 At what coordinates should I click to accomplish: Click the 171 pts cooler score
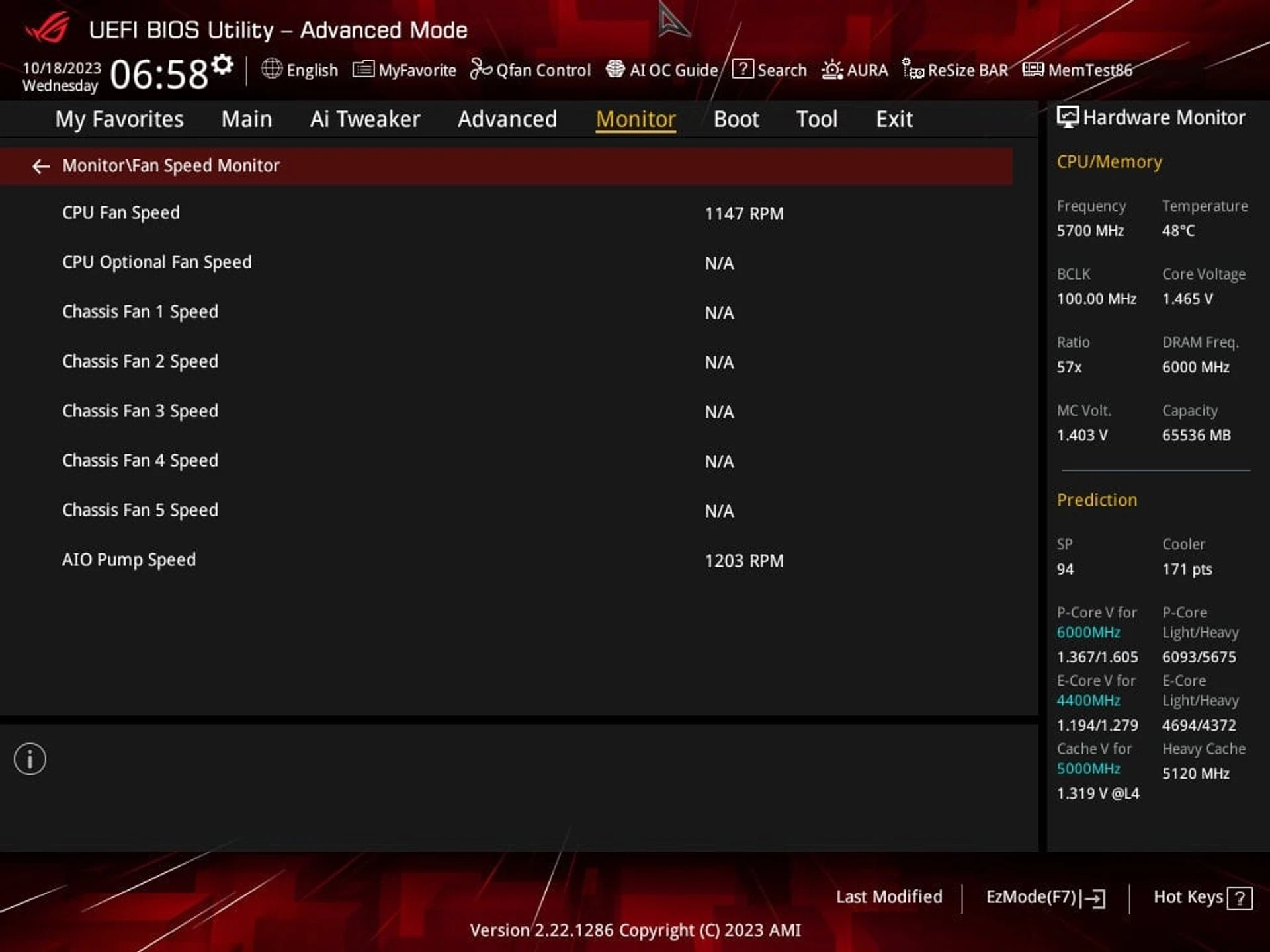(x=1187, y=569)
